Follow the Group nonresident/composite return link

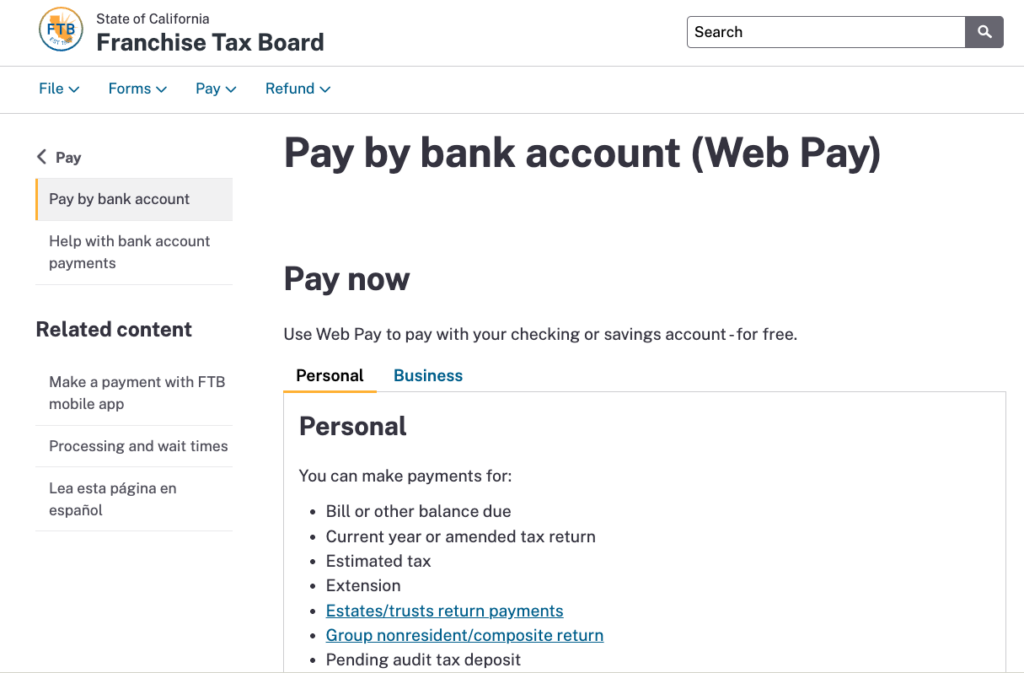click(x=465, y=635)
